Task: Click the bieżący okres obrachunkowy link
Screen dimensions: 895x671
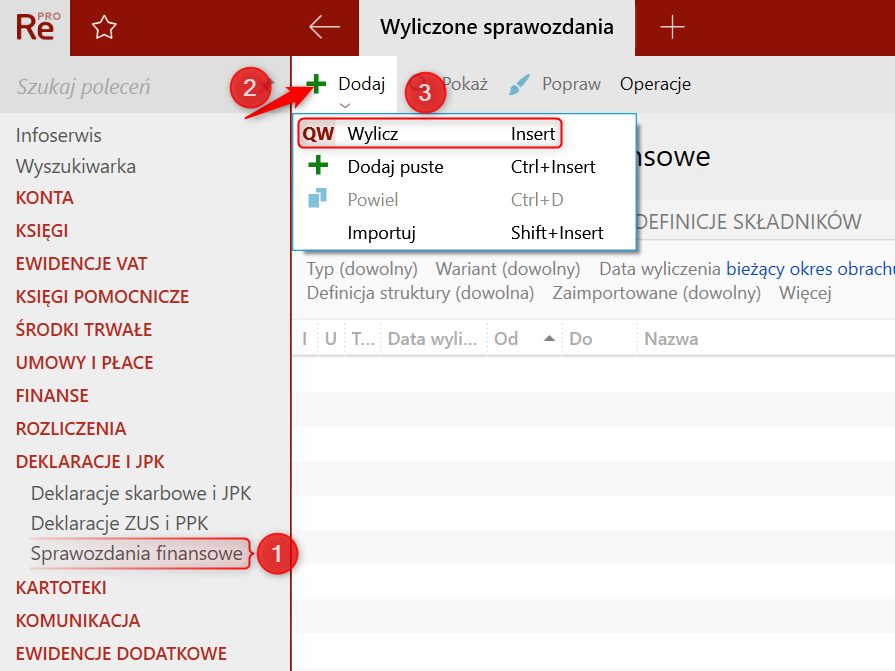Action: 810,269
